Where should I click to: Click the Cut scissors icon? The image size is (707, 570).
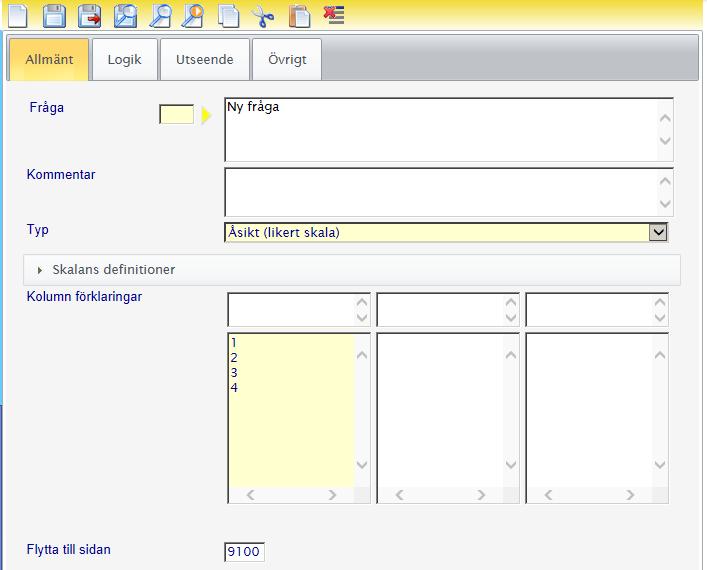[x=263, y=16]
